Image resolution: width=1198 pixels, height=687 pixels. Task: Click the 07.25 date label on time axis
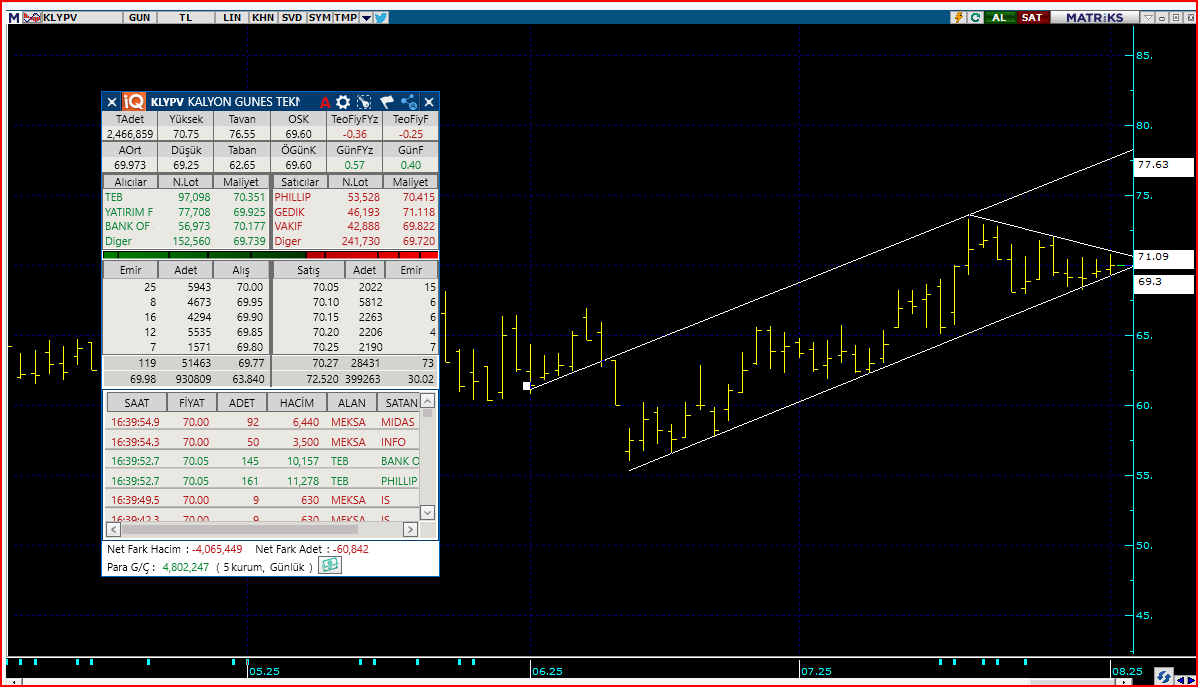coord(816,672)
